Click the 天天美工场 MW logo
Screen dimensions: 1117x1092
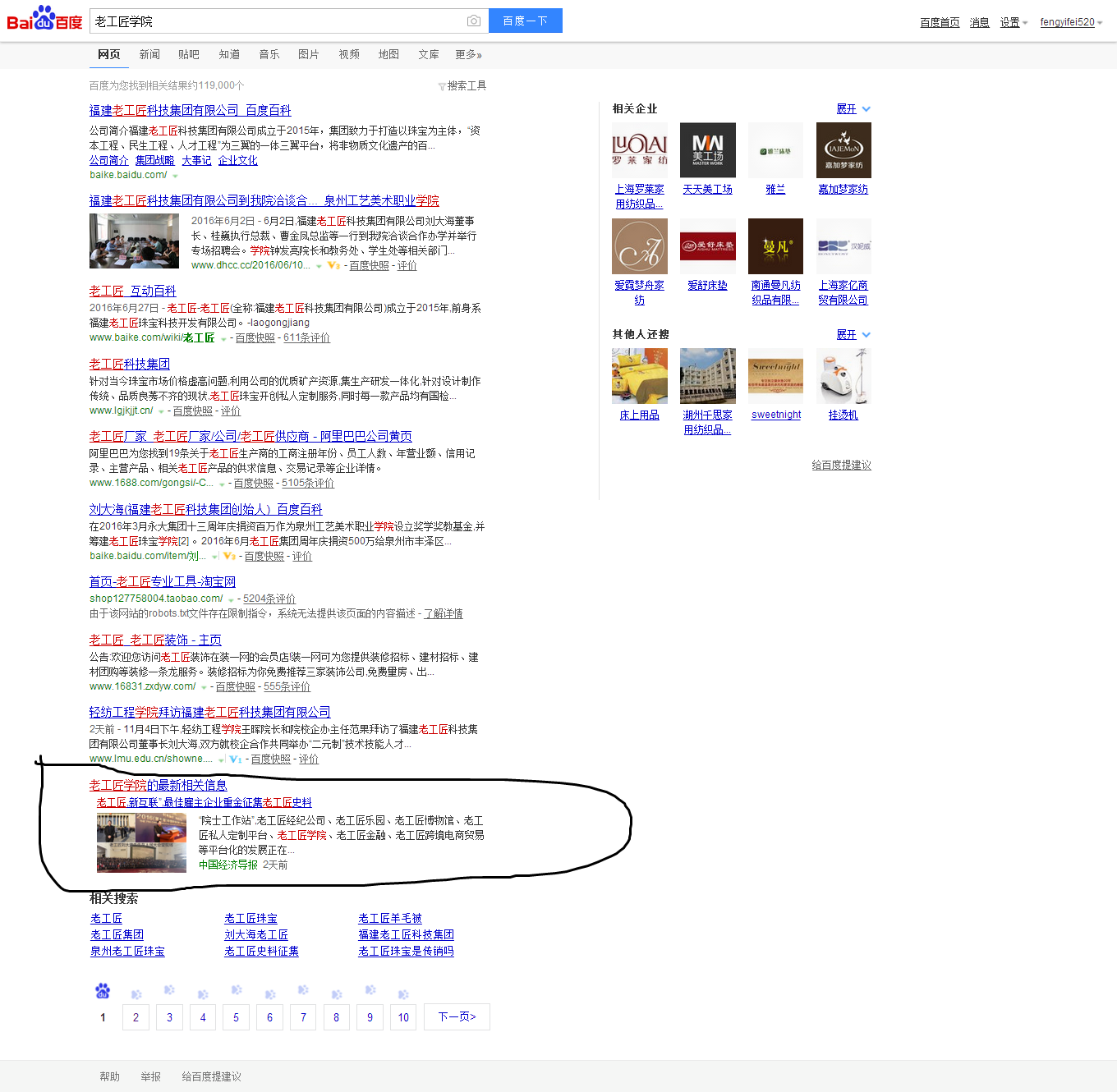coord(707,150)
